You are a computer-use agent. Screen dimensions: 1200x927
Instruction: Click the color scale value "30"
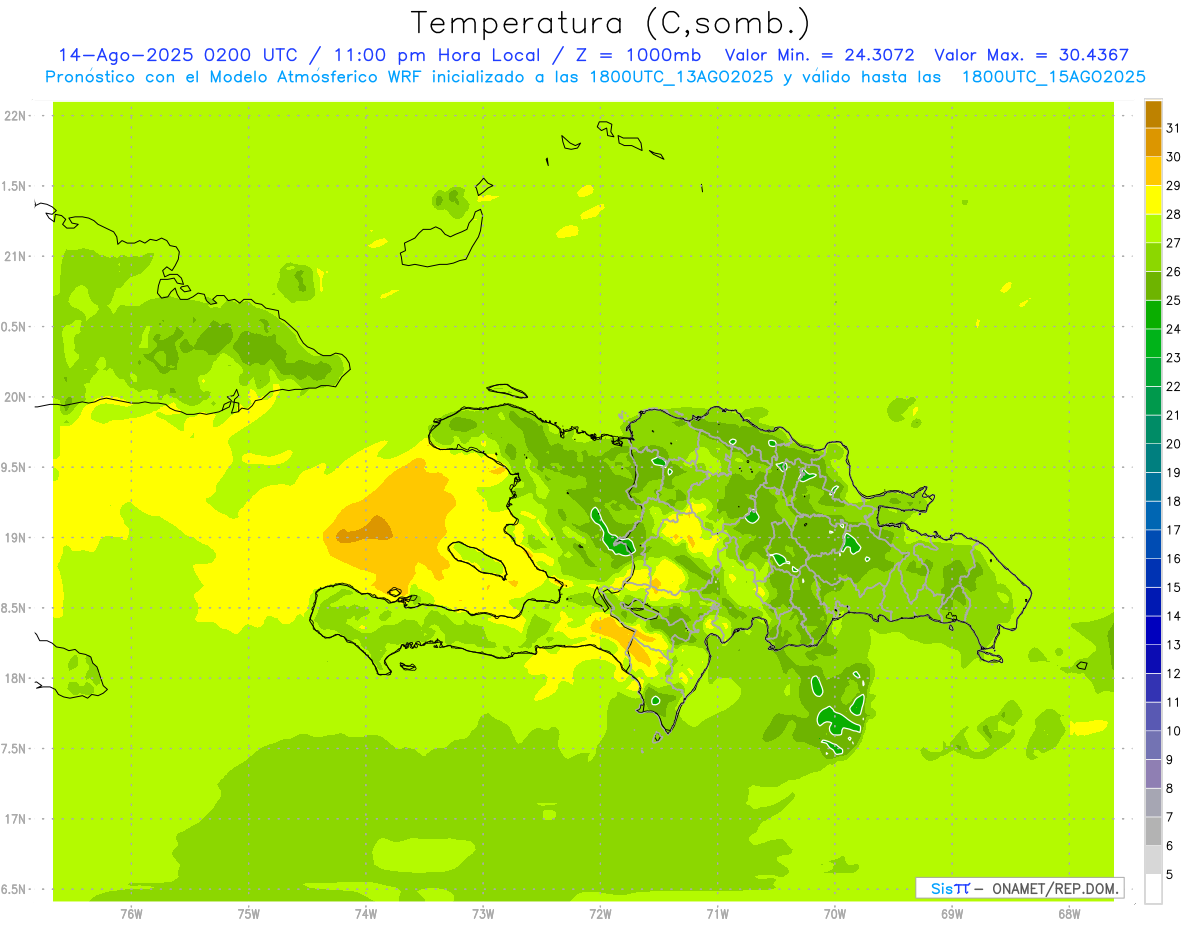click(1174, 157)
